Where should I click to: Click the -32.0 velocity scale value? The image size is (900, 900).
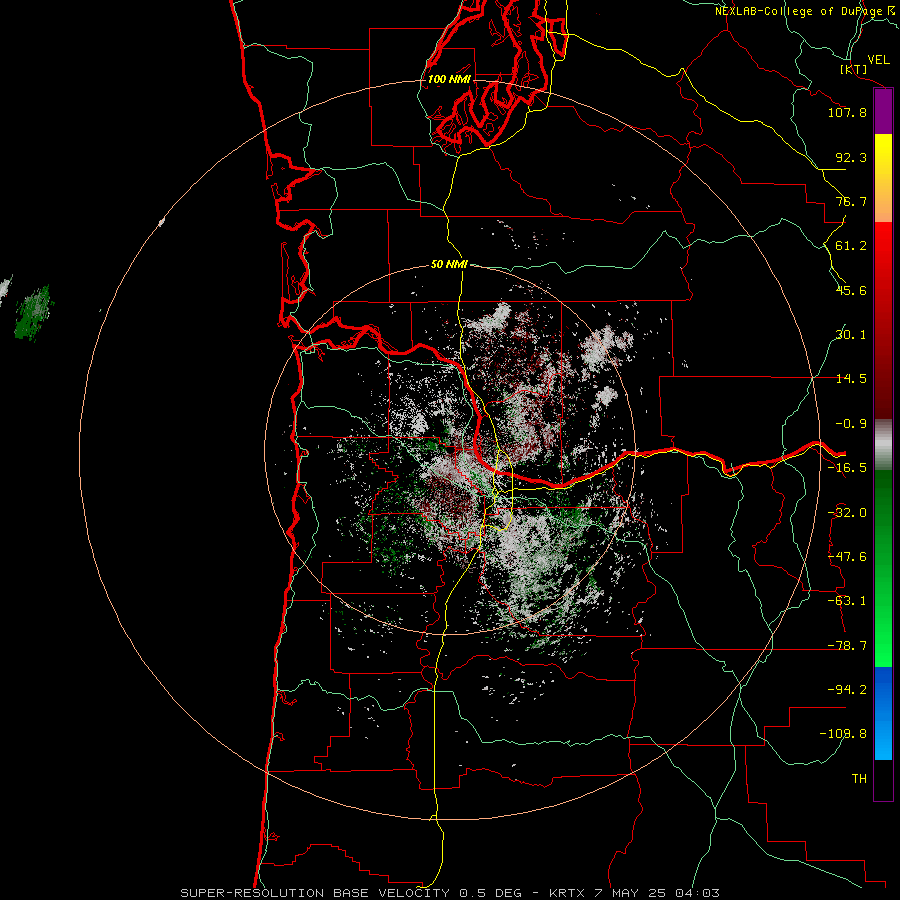point(847,513)
